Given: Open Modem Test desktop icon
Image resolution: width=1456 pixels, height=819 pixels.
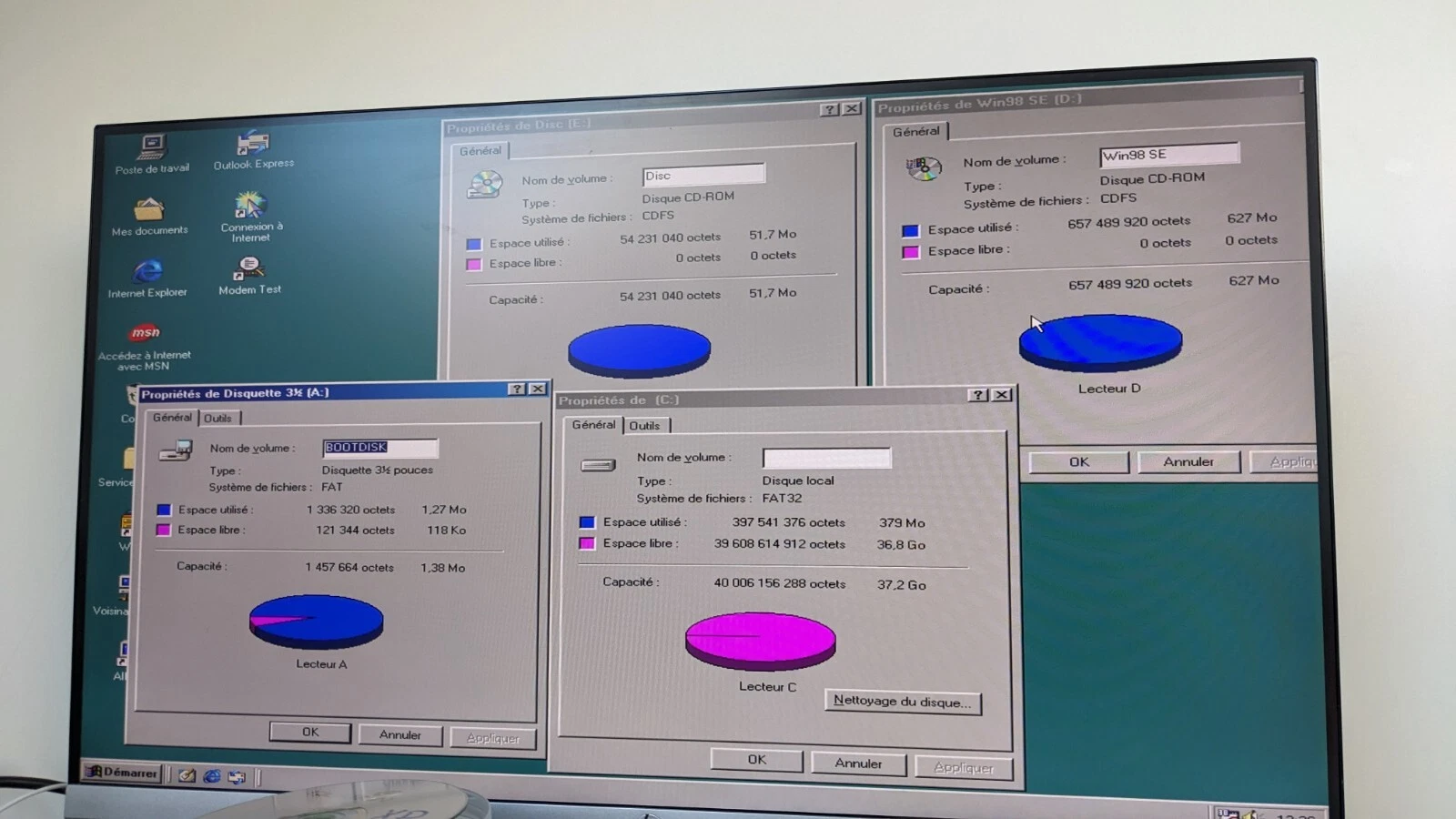Looking at the screenshot, I should (x=249, y=275).
